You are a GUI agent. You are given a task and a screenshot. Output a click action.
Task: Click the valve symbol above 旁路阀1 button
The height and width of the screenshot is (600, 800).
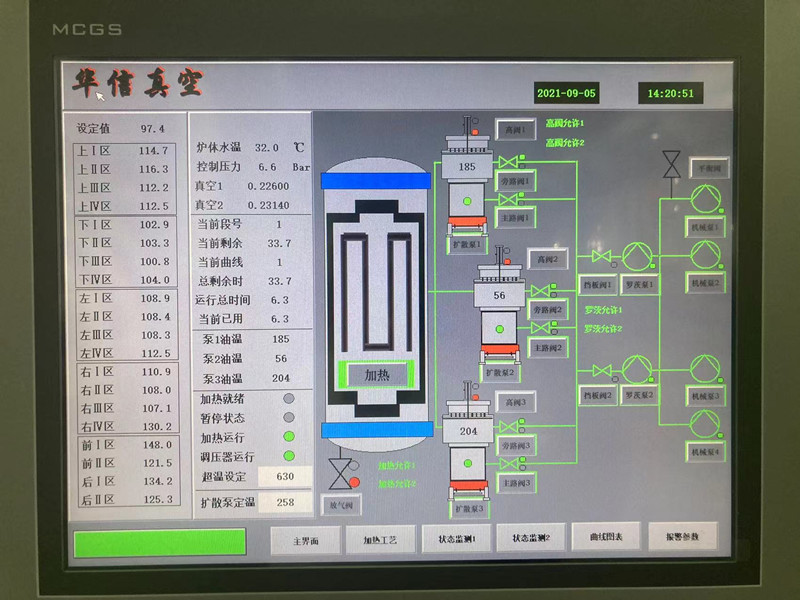508,162
